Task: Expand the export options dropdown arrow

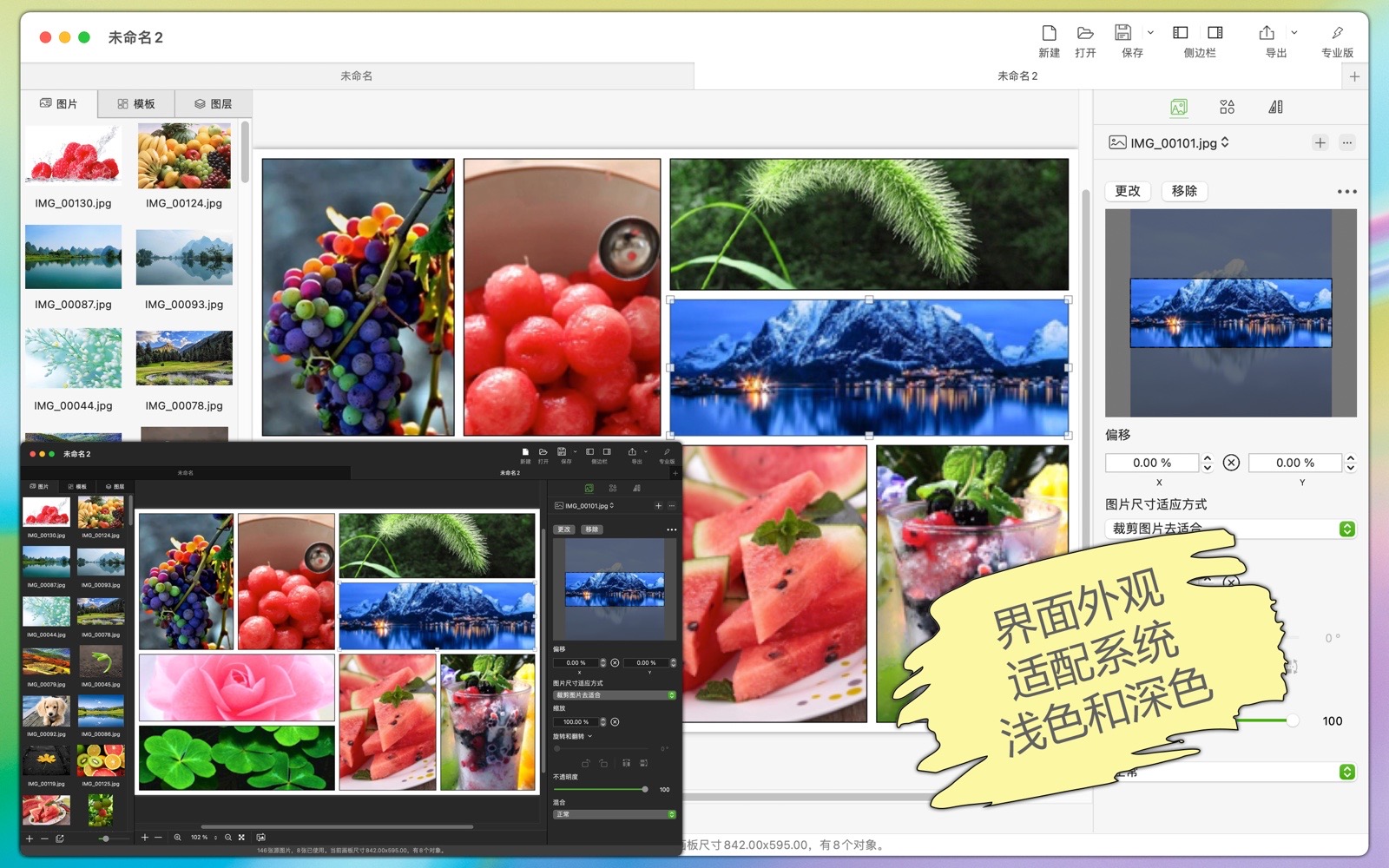Action: click(x=1294, y=33)
